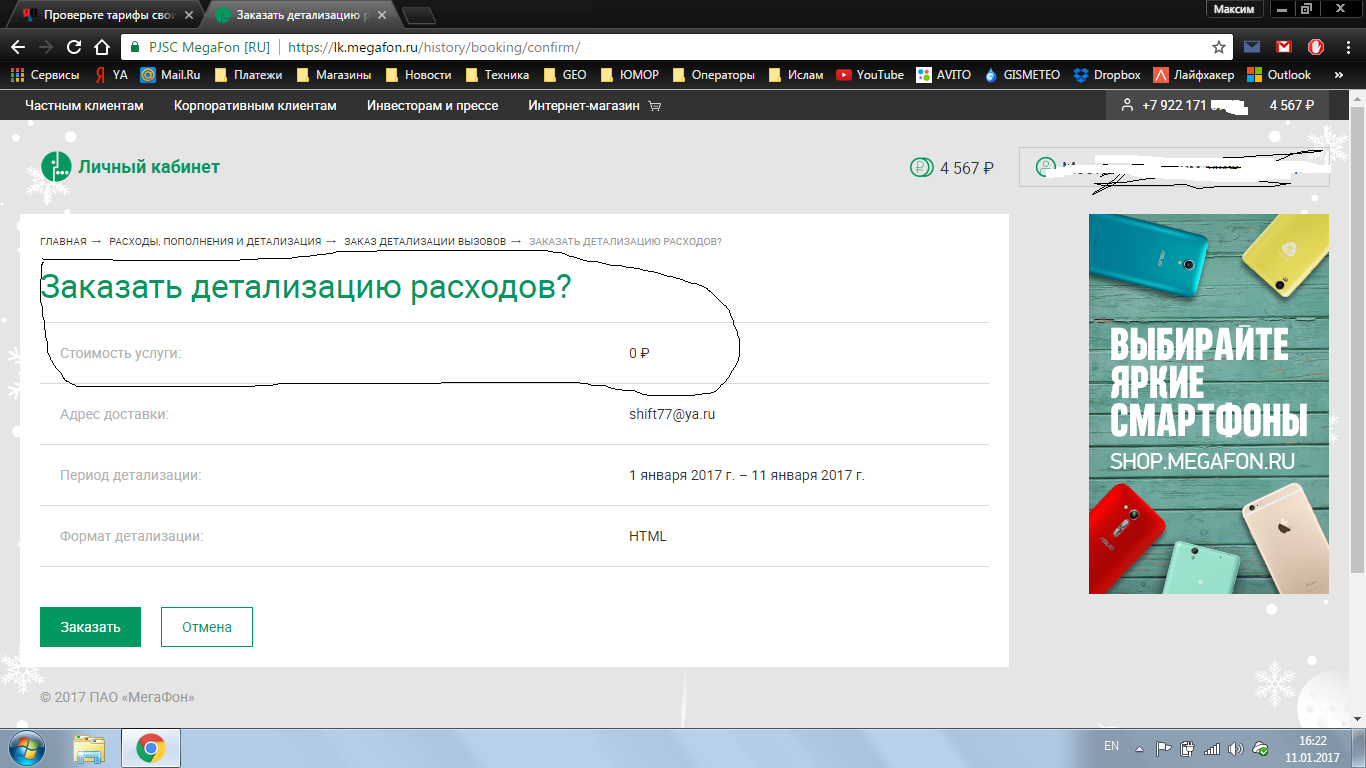
Task: Open the ЮМОР bookmarks folder
Action: pos(629,75)
